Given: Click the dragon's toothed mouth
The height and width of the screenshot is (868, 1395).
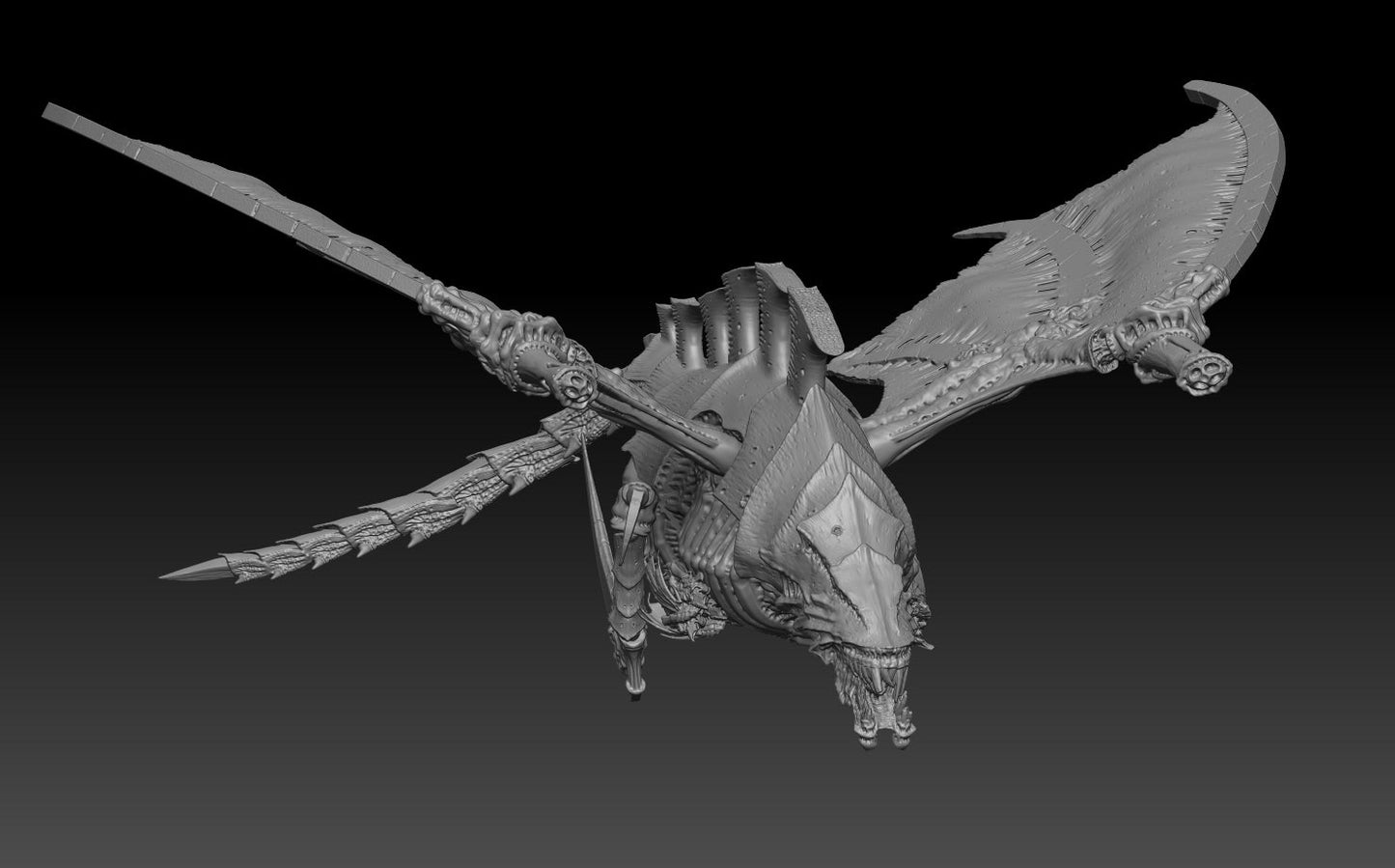Looking at the screenshot, I should [872, 659].
